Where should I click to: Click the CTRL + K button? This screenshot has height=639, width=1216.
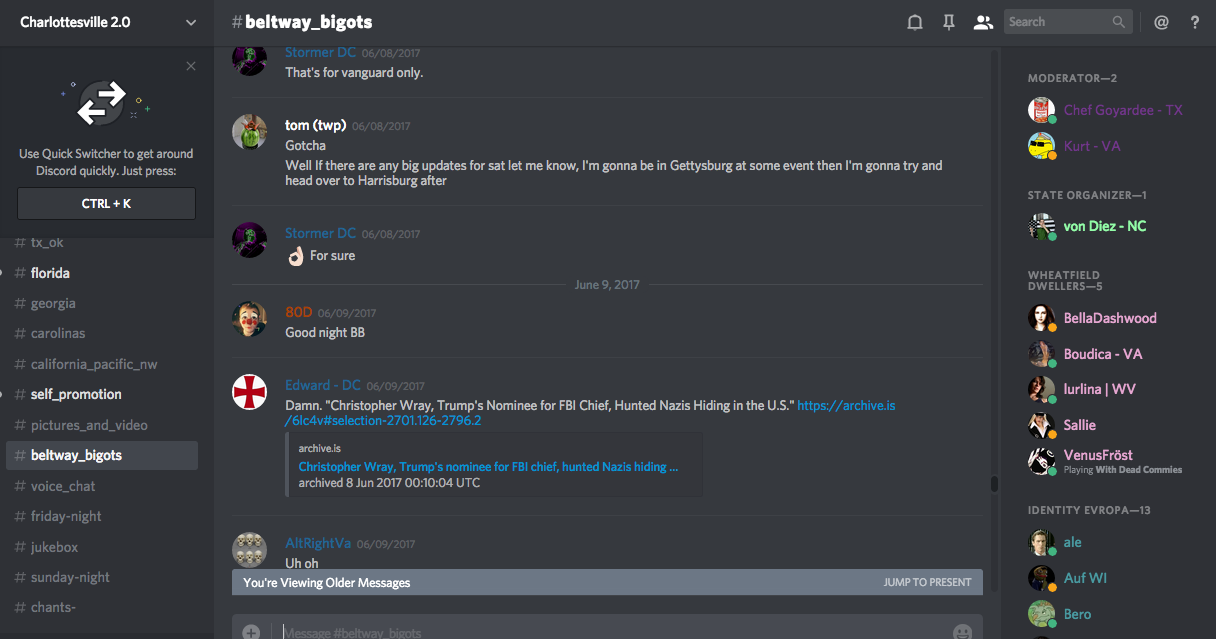[106, 203]
